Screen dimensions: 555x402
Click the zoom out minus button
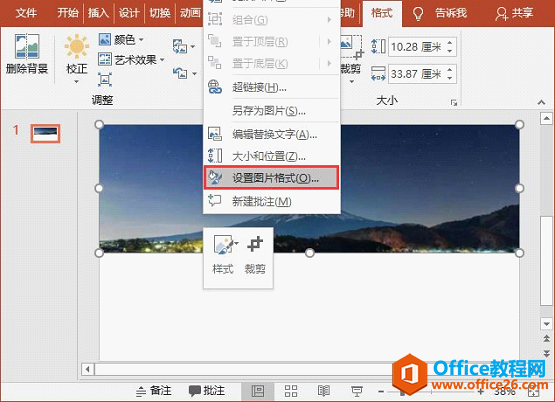click(381, 392)
